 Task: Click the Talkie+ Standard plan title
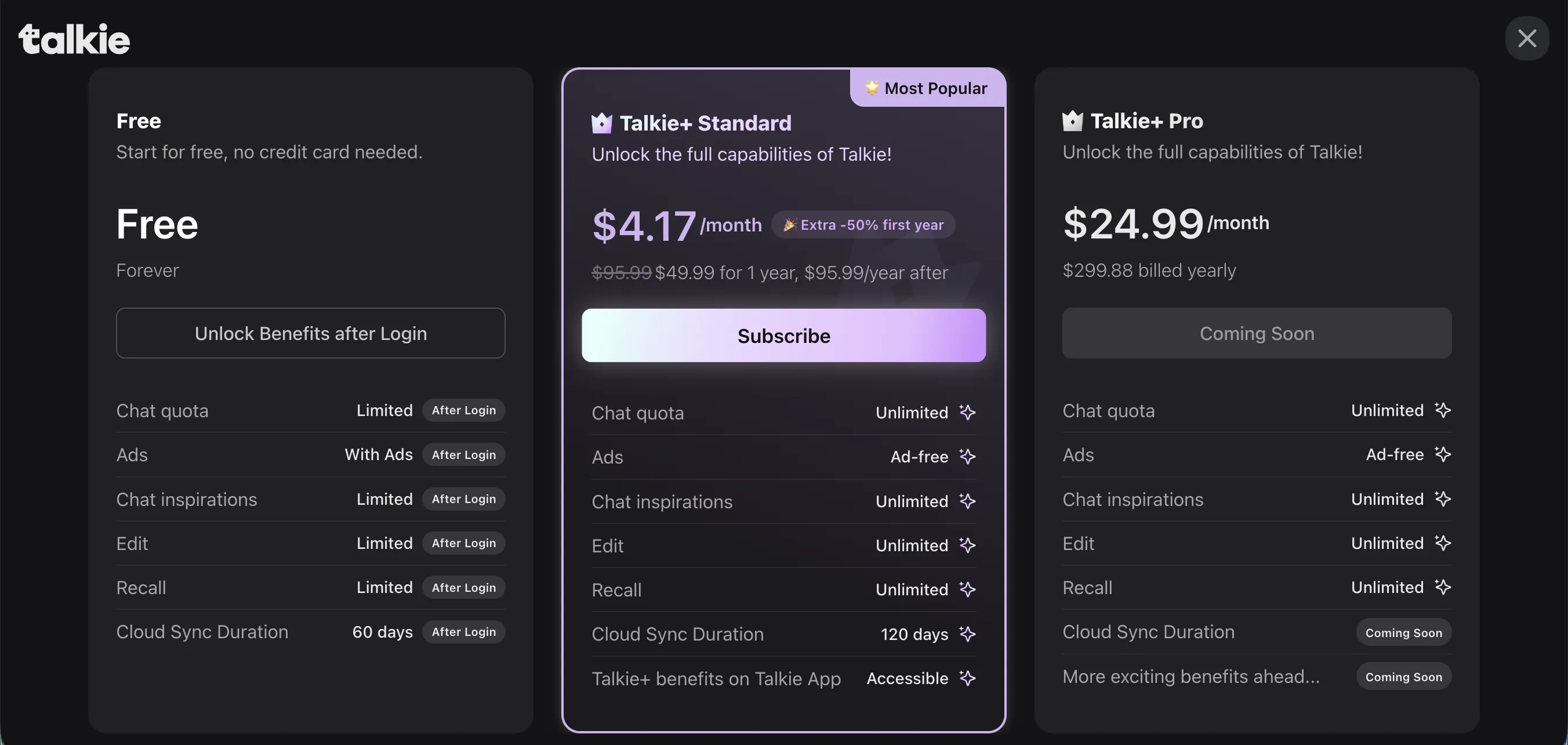(x=706, y=123)
